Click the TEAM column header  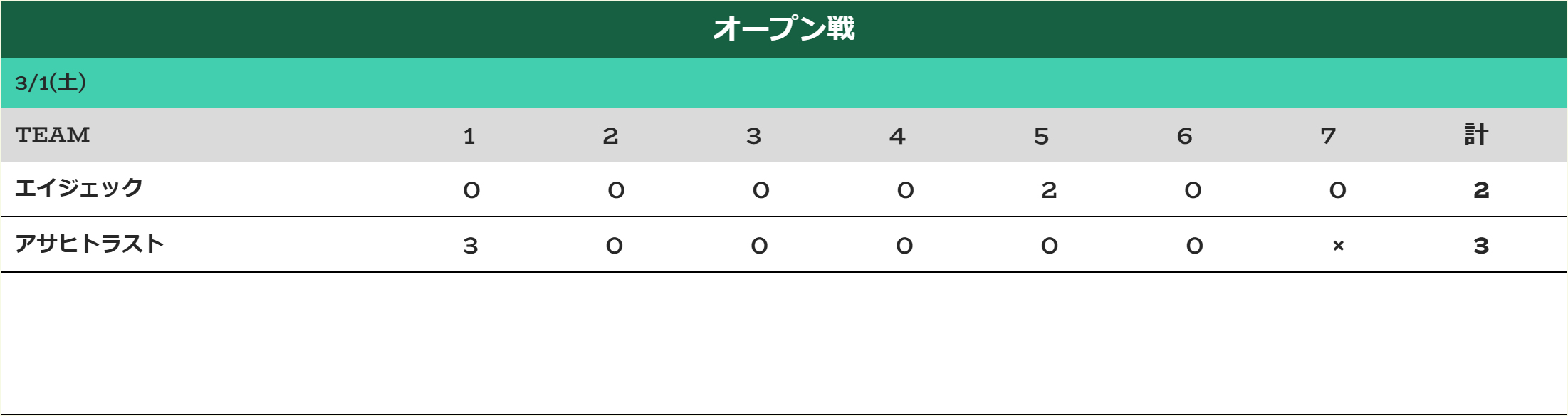point(53,135)
